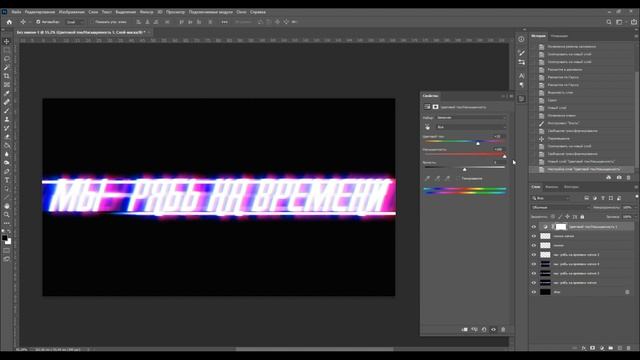Viewport: 640px width, 360px height.
Task: Open the Фильтр menu
Action: click(146, 12)
